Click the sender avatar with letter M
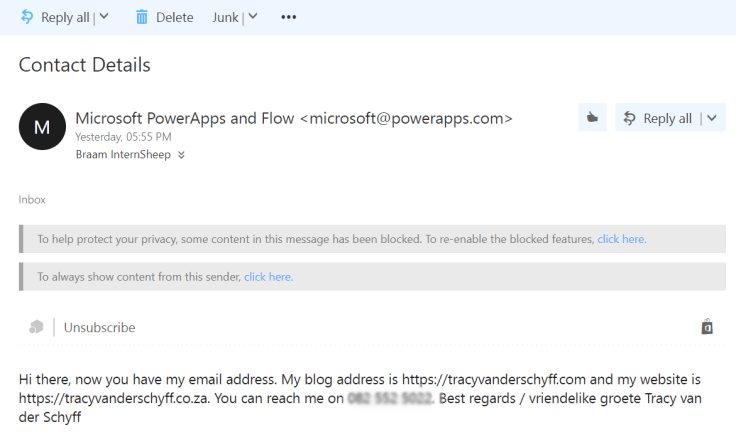The height and width of the screenshot is (432, 736). click(42, 127)
